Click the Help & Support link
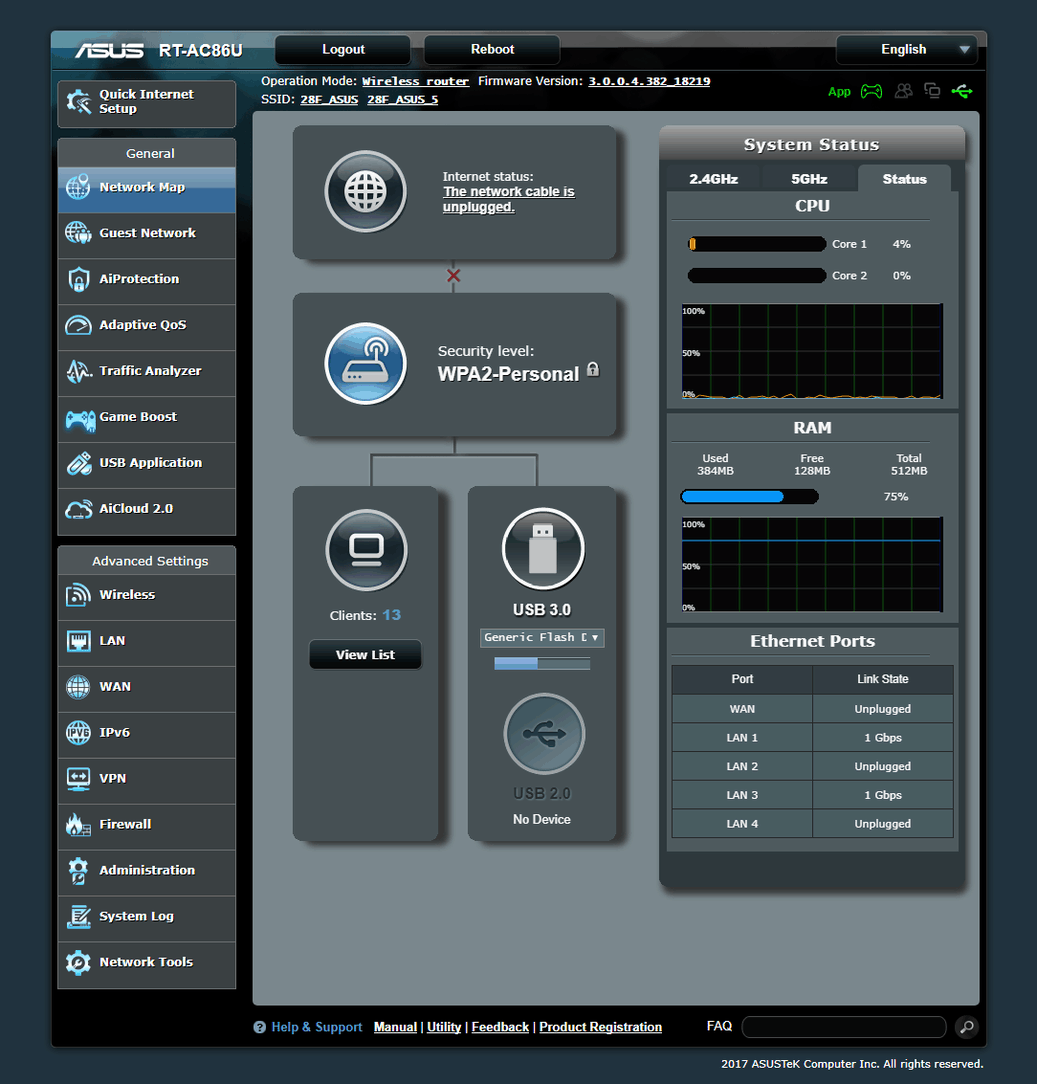 [x=317, y=1027]
